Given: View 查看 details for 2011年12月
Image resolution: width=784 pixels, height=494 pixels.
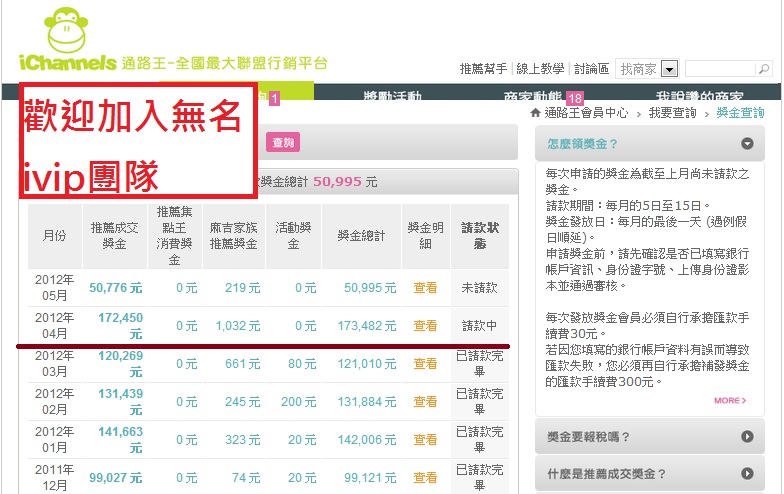Looking at the screenshot, I should [x=425, y=478].
